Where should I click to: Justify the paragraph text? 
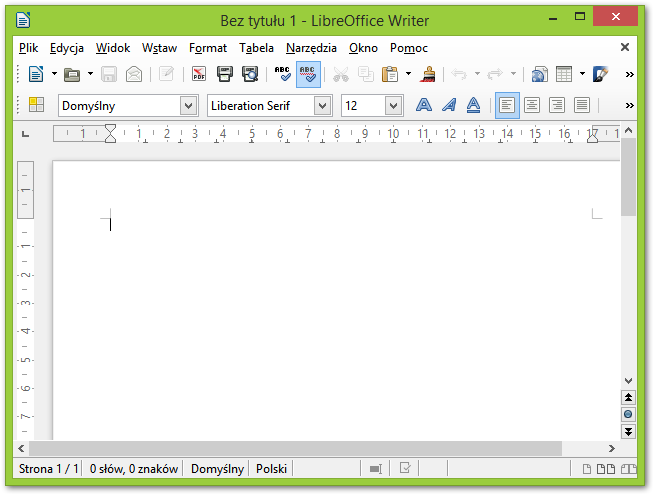(582, 105)
